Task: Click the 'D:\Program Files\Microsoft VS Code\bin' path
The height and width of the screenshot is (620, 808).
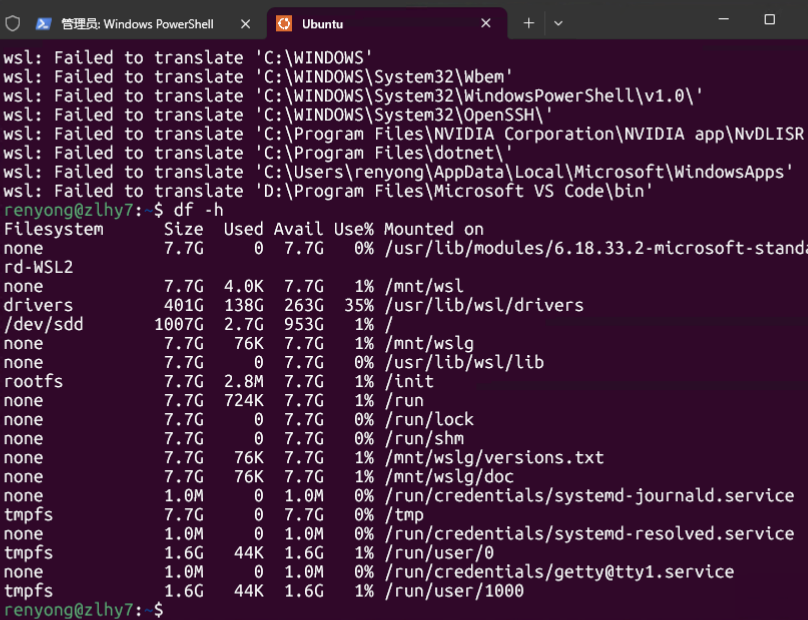Action: (x=454, y=191)
